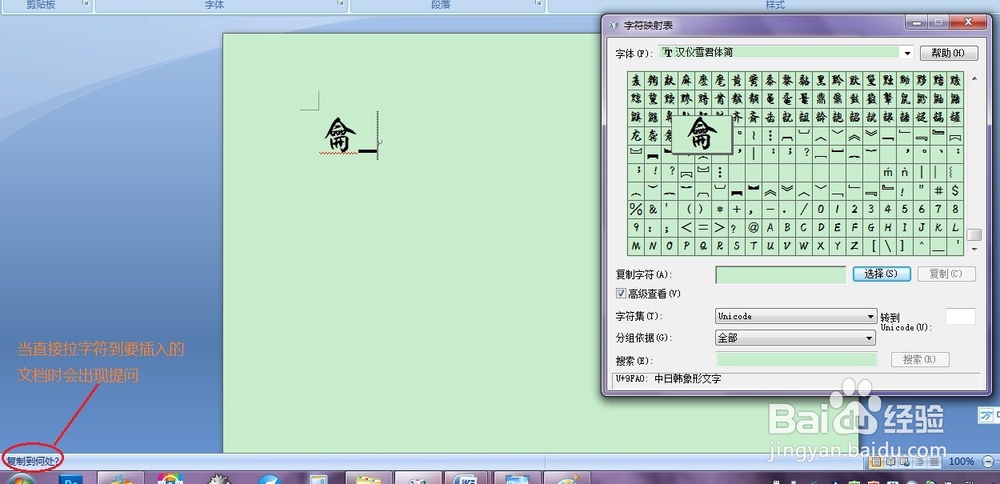The image size is (1000, 484).
Task: Switch to Draft view icon
Action: tap(934, 462)
